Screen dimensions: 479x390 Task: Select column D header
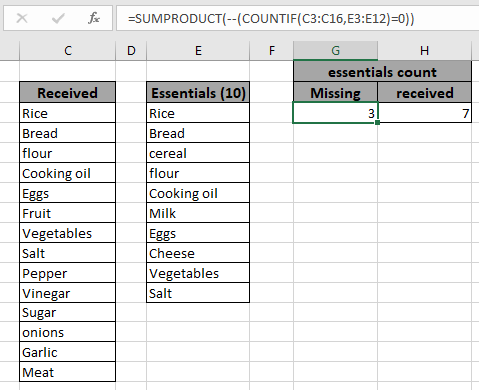pos(131,51)
